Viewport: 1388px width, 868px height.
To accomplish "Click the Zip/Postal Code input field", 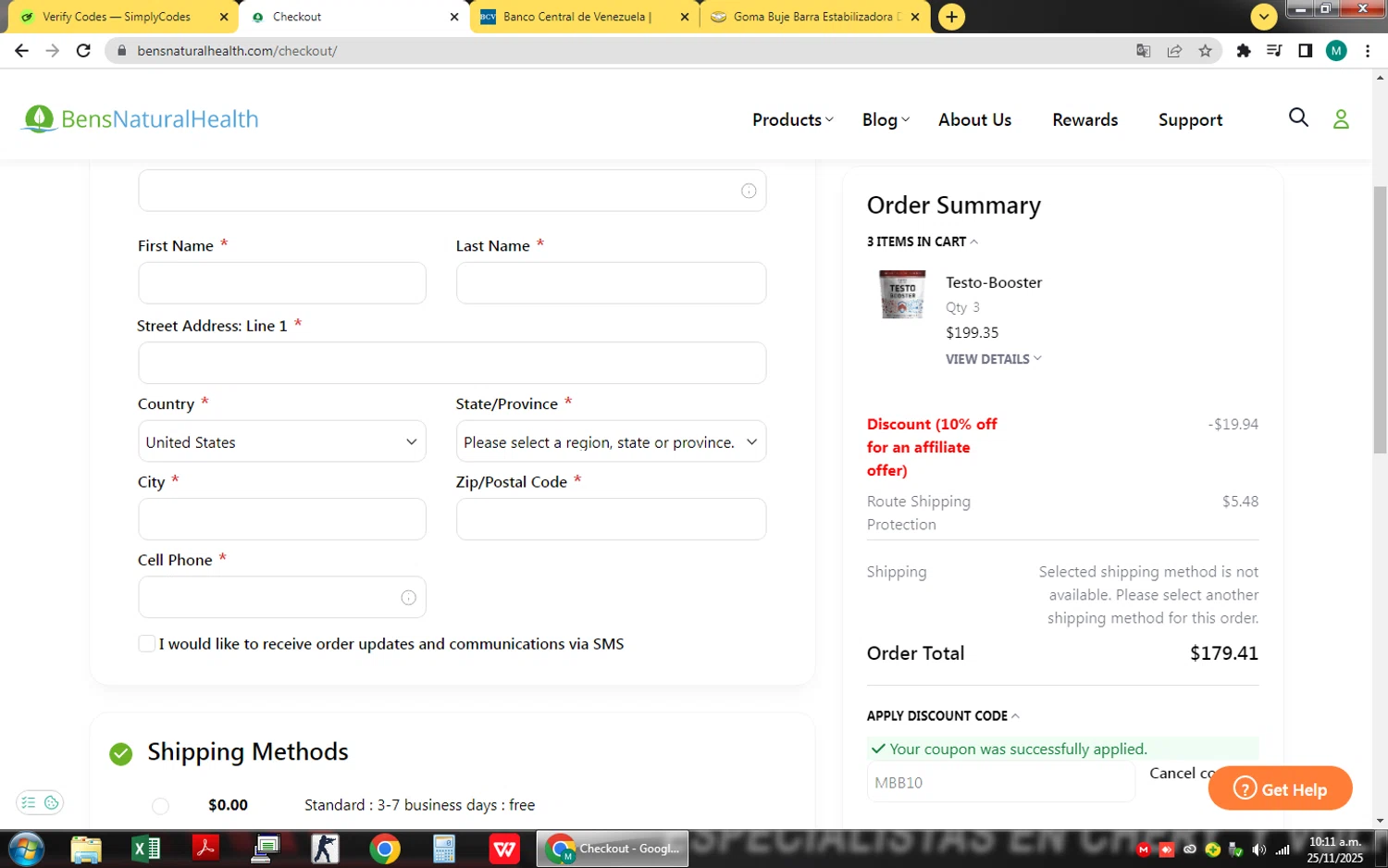I will (x=611, y=519).
